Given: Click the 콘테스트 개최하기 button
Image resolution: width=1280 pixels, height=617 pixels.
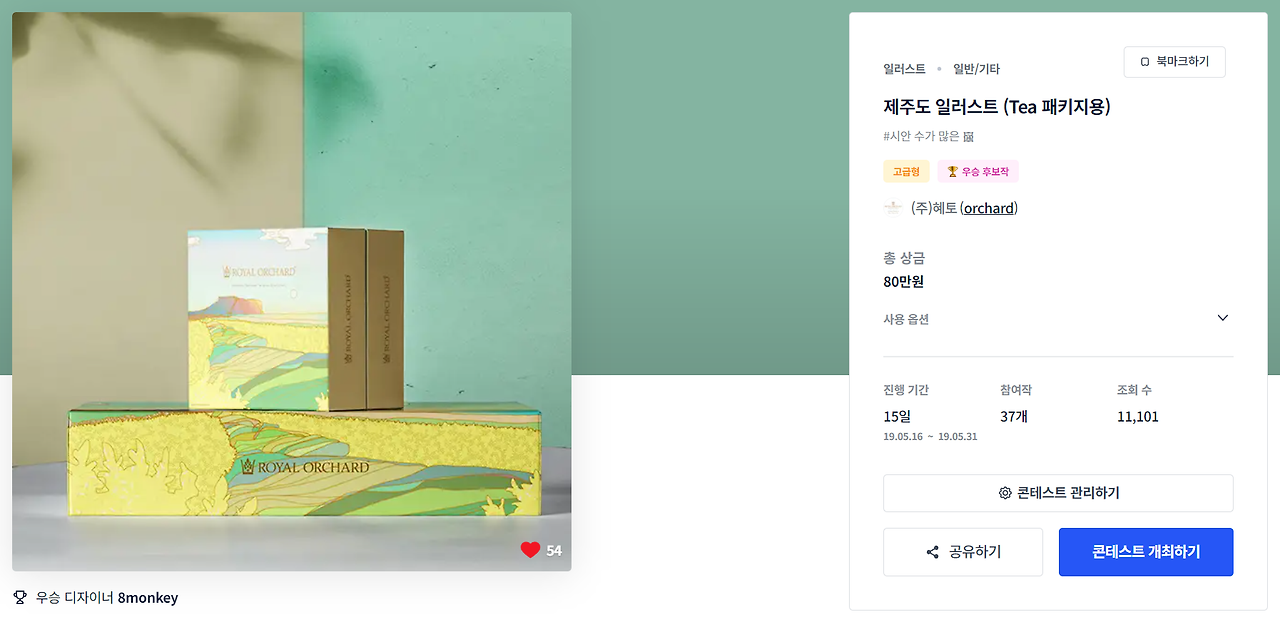Looking at the screenshot, I should coord(1146,552).
